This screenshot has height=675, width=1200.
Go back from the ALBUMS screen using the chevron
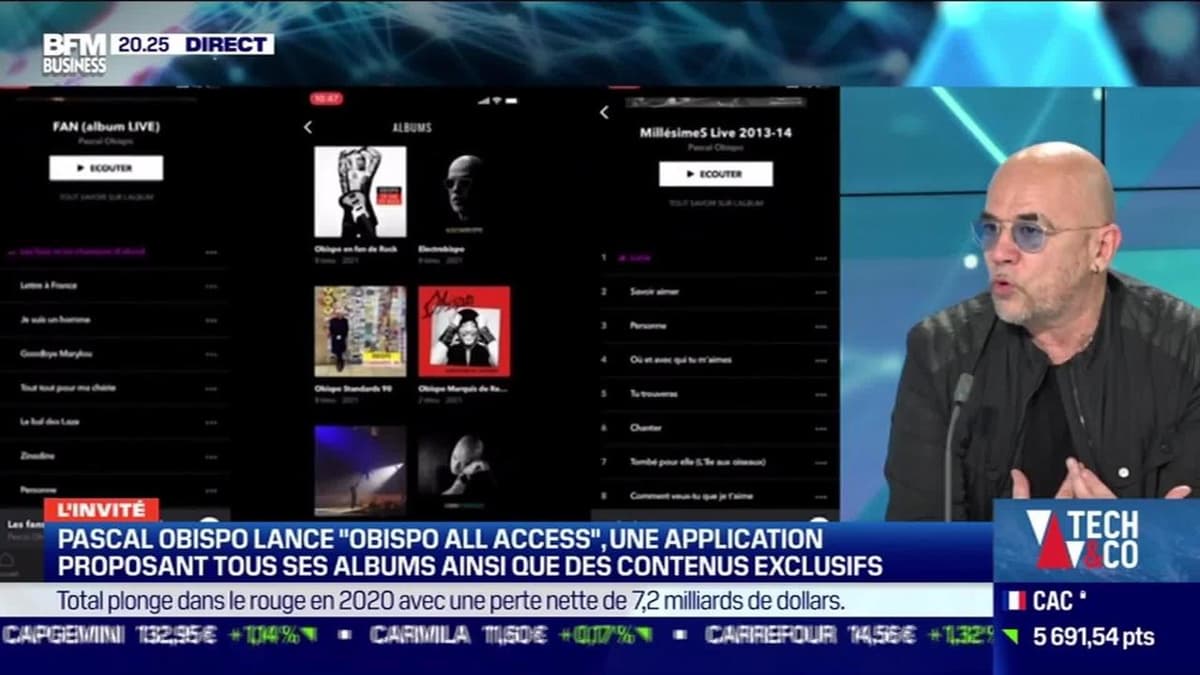(x=307, y=127)
